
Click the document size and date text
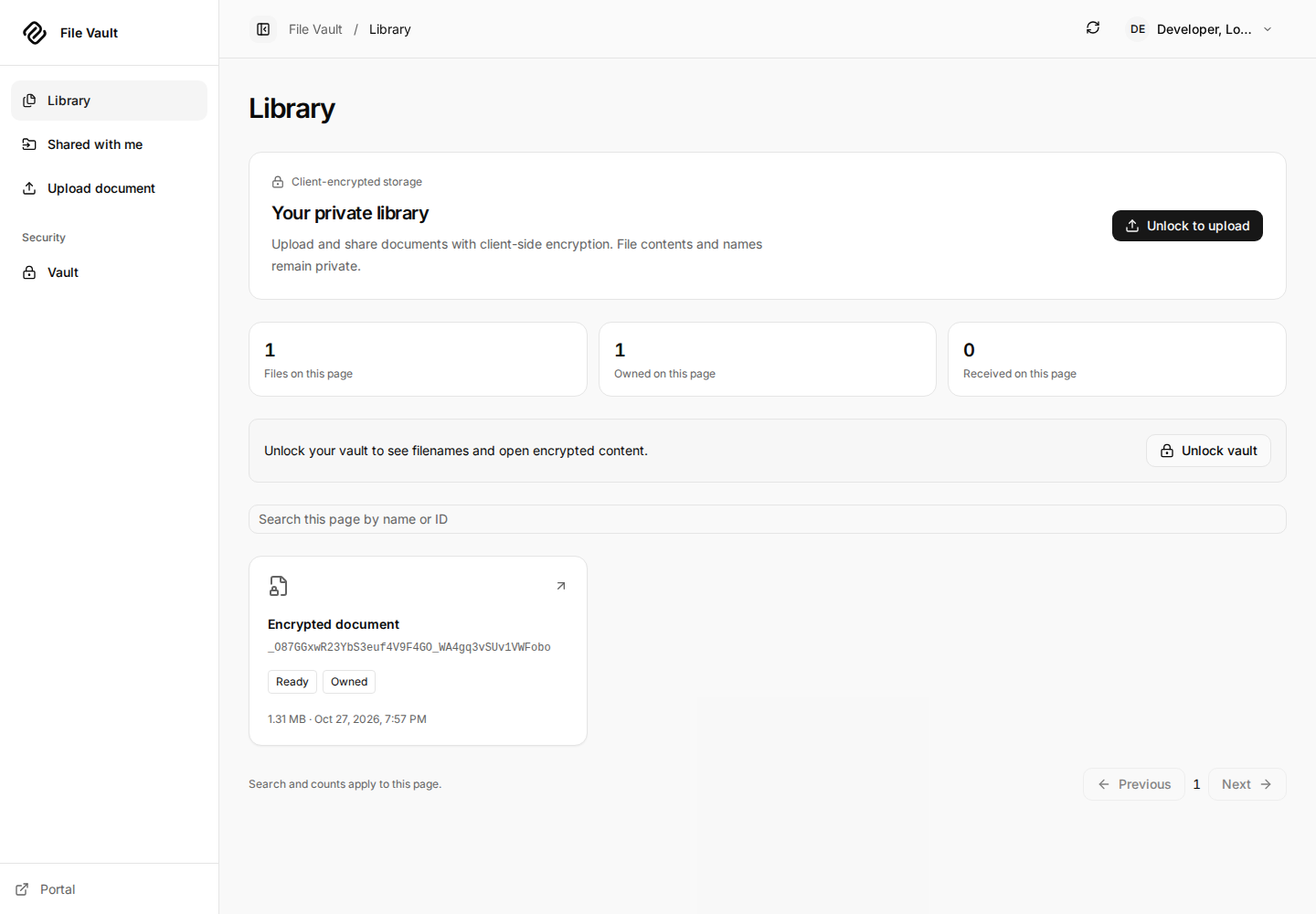[347, 719]
